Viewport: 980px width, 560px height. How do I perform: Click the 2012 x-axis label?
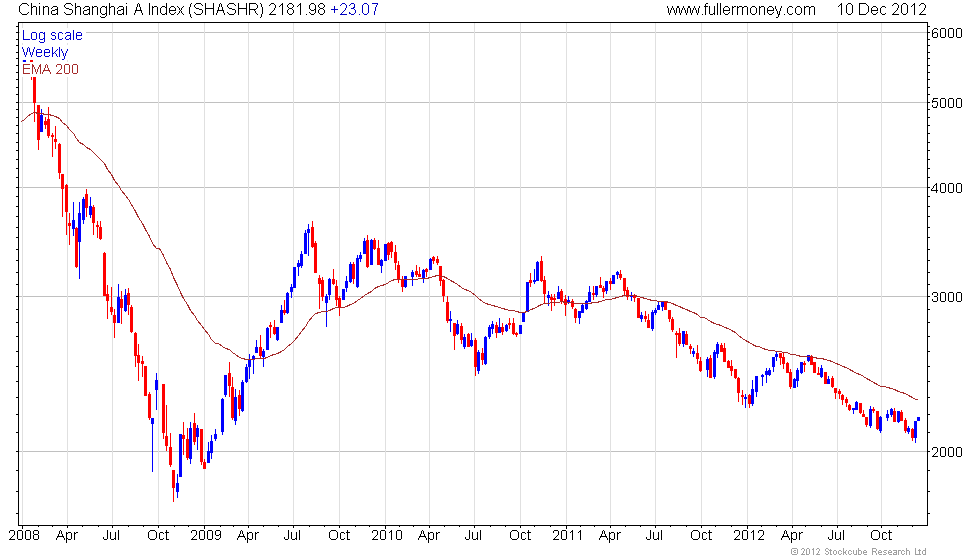point(749,535)
